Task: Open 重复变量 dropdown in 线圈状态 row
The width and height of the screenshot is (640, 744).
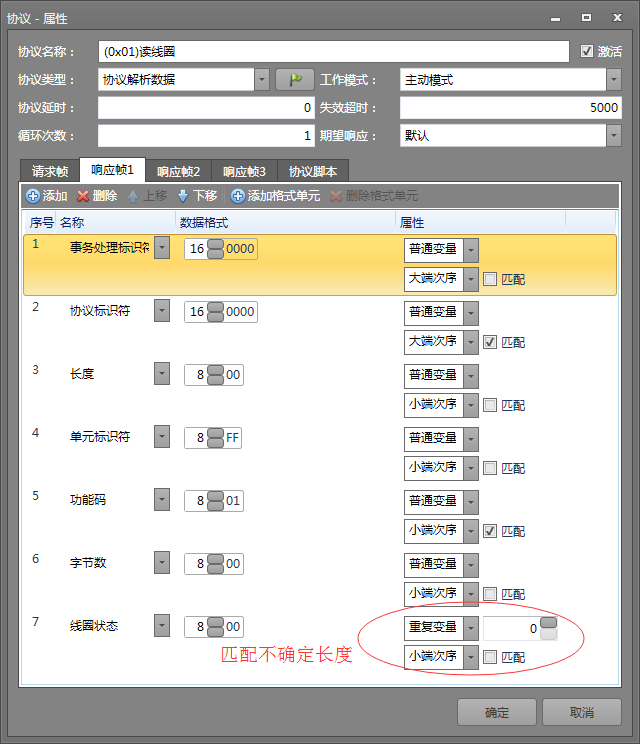Action: [x=471, y=628]
